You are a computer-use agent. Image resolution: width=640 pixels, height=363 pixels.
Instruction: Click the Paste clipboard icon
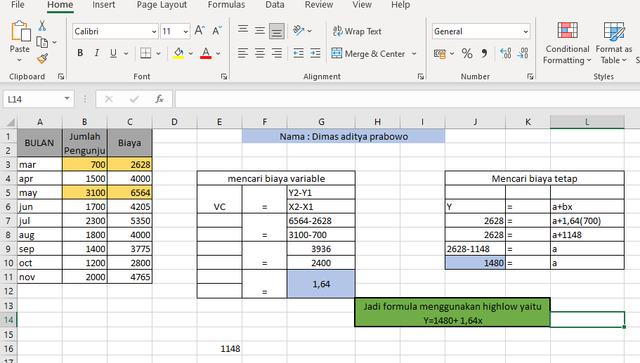(x=20, y=32)
